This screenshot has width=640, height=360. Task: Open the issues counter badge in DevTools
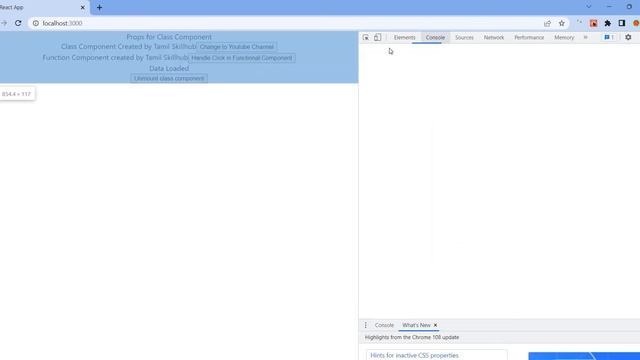point(609,37)
